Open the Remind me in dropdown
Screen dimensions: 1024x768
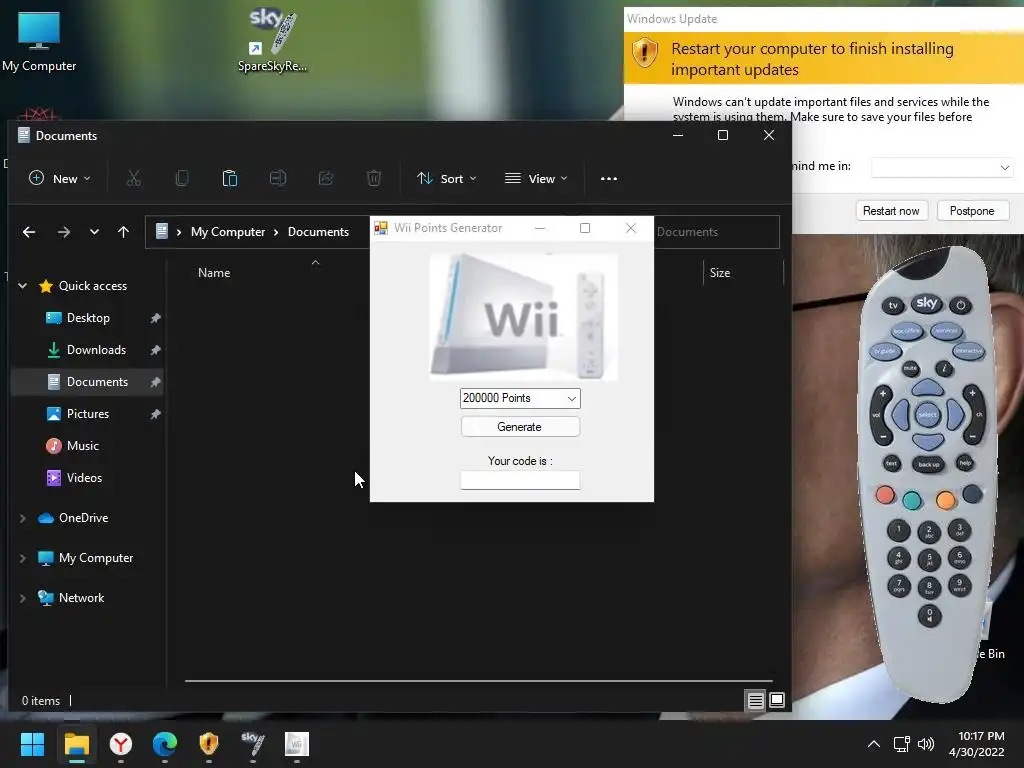(942, 167)
